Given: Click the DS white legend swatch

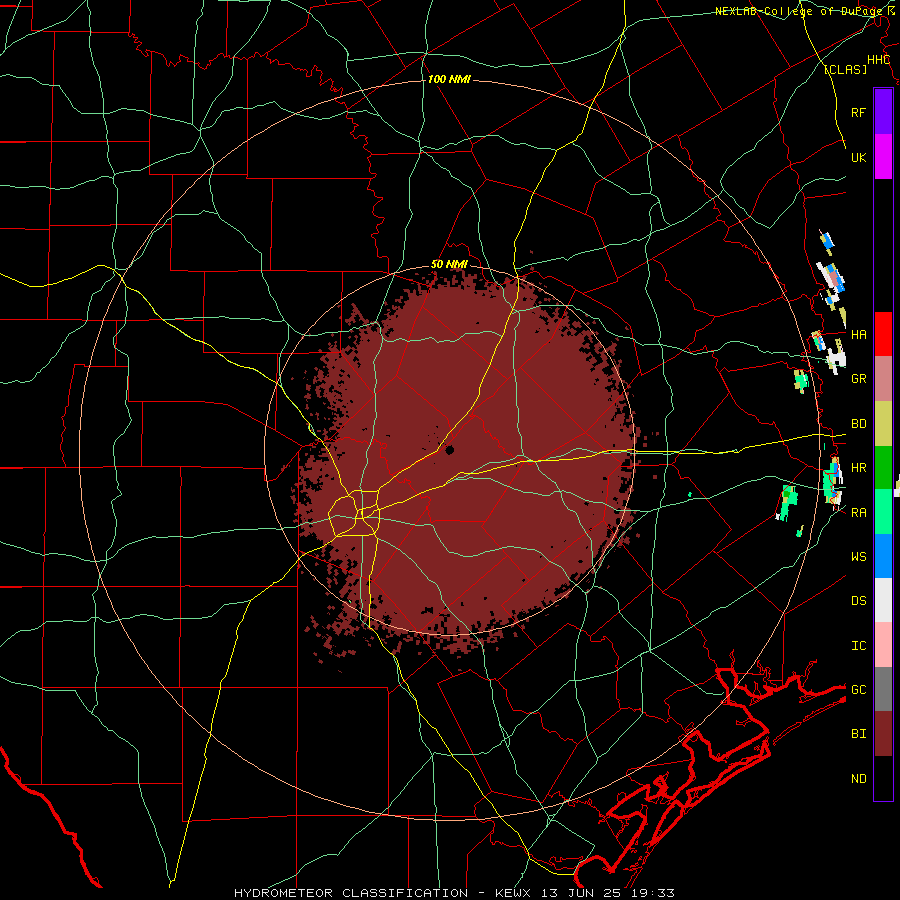Looking at the screenshot, I should (883, 600).
